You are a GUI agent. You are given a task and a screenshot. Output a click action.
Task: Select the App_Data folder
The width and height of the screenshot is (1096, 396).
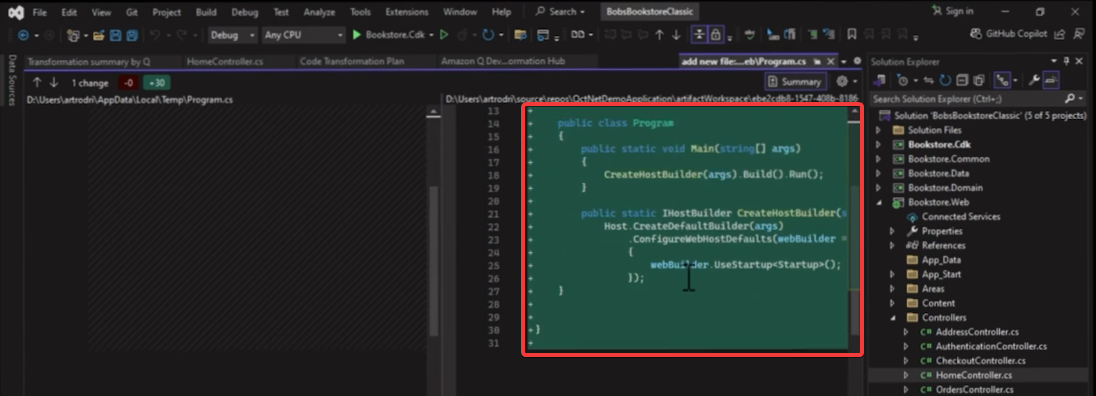(x=941, y=260)
